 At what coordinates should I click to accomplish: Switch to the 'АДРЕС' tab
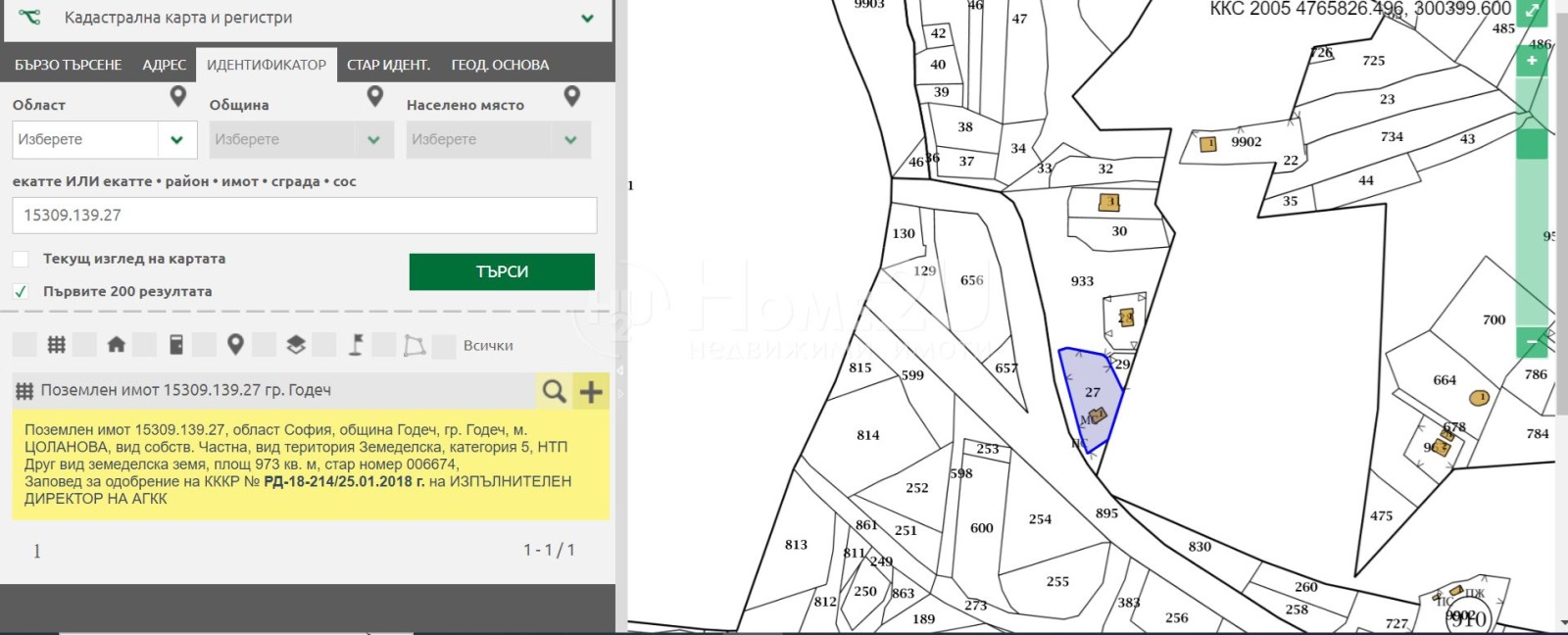164,65
